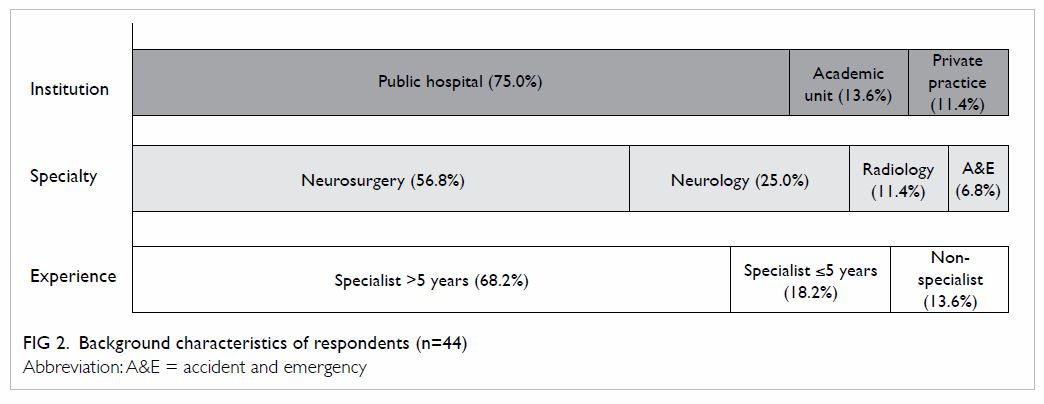The height and width of the screenshot is (404, 1044).
Task: Select the Neurology (25.0%) segment
Action: (x=739, y=178)
